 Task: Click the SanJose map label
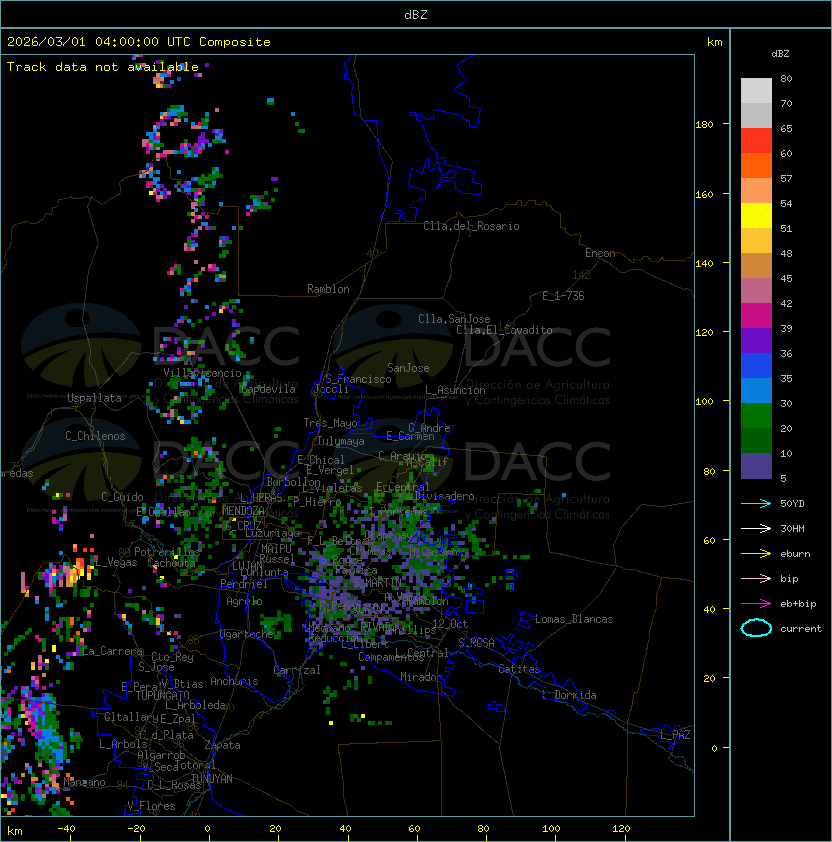[x=408, y=368]
